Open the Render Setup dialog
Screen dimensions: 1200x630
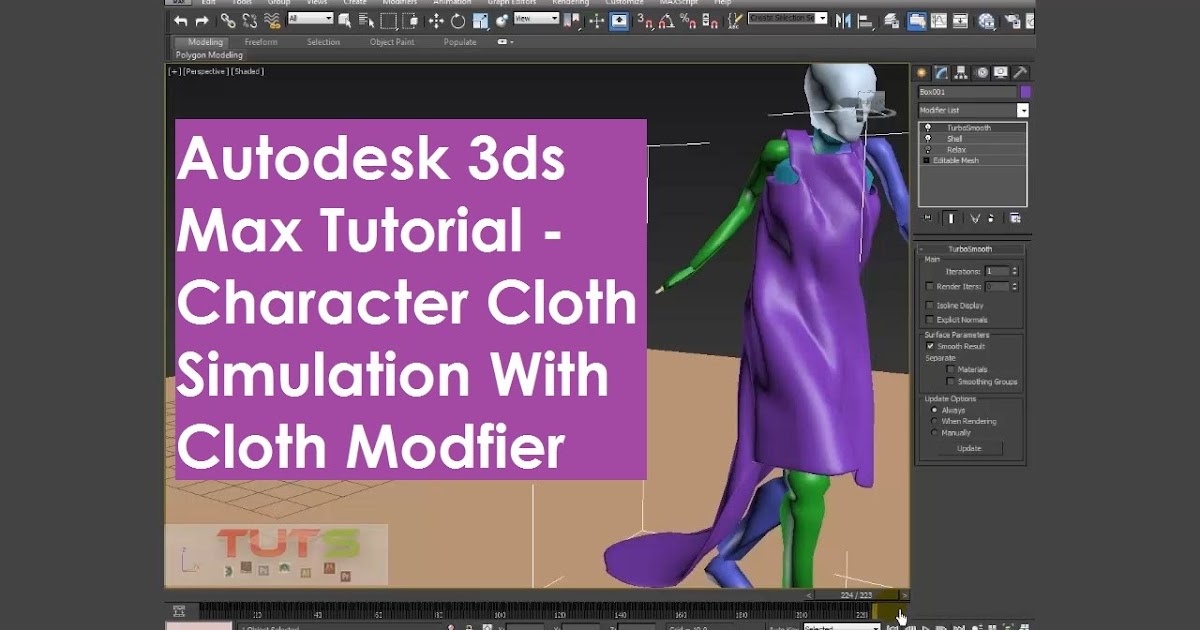[1013, 19]
